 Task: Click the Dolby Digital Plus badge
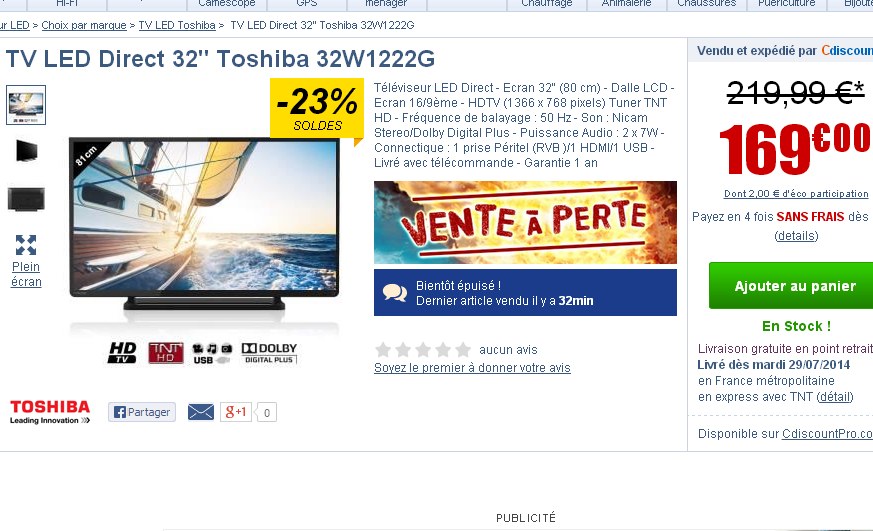[x=269, y=353]
